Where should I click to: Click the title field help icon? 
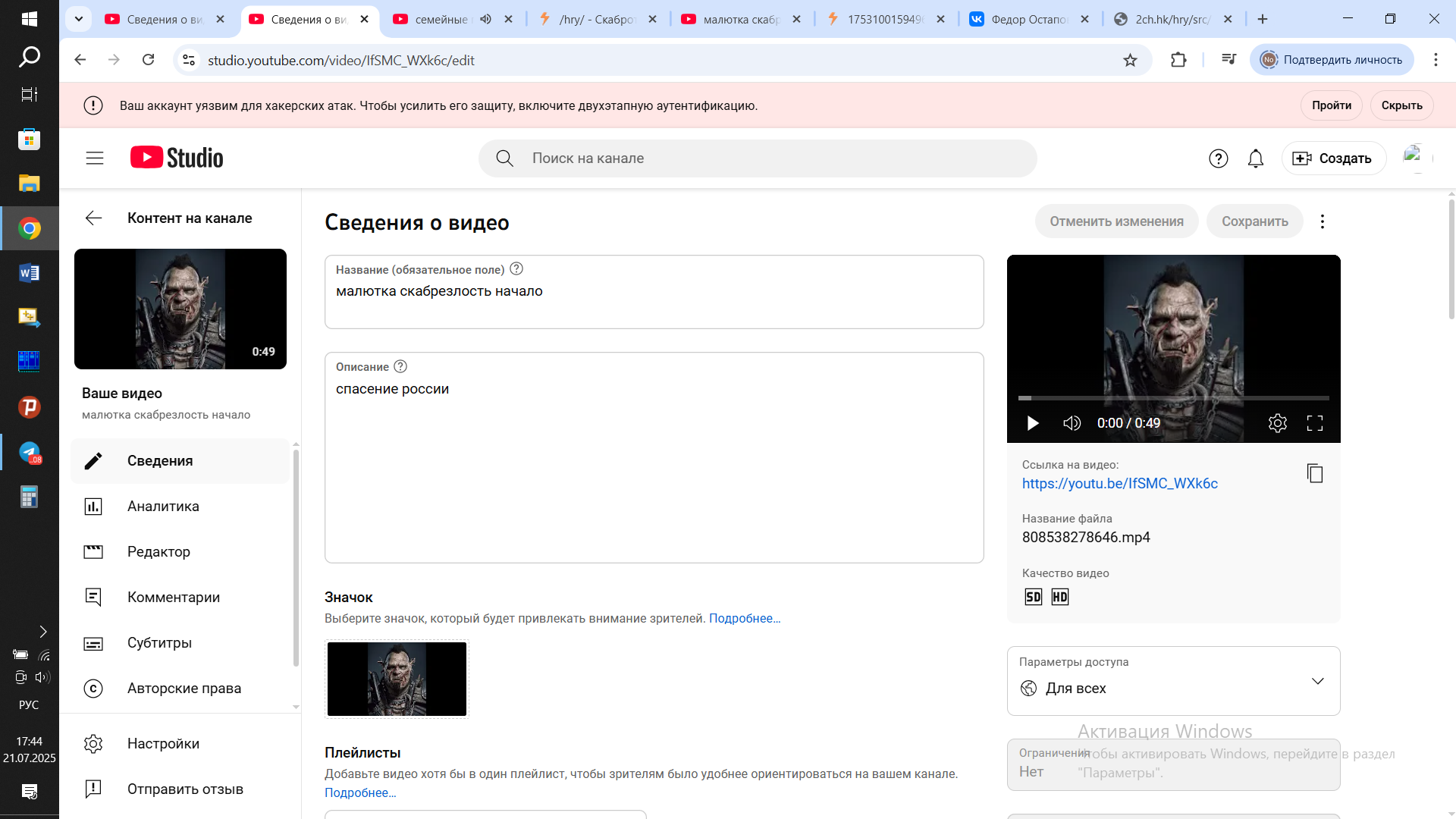516,268
